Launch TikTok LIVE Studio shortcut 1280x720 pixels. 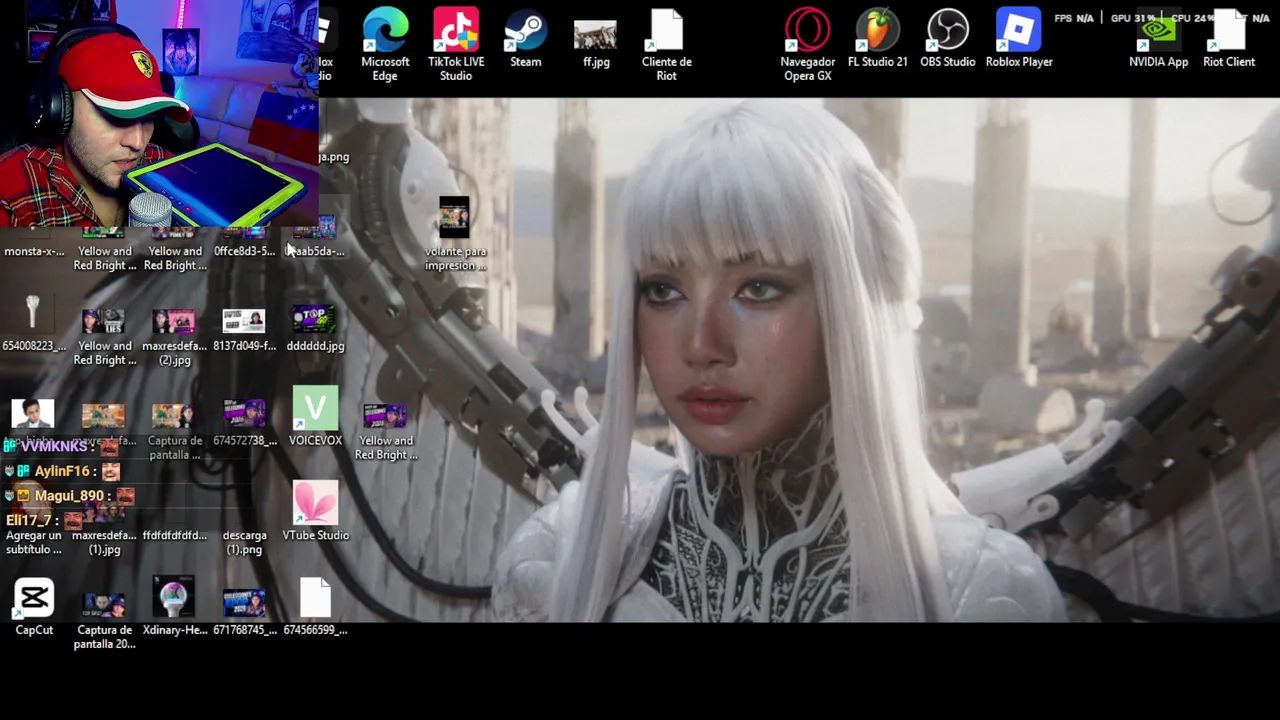[456, 44]
